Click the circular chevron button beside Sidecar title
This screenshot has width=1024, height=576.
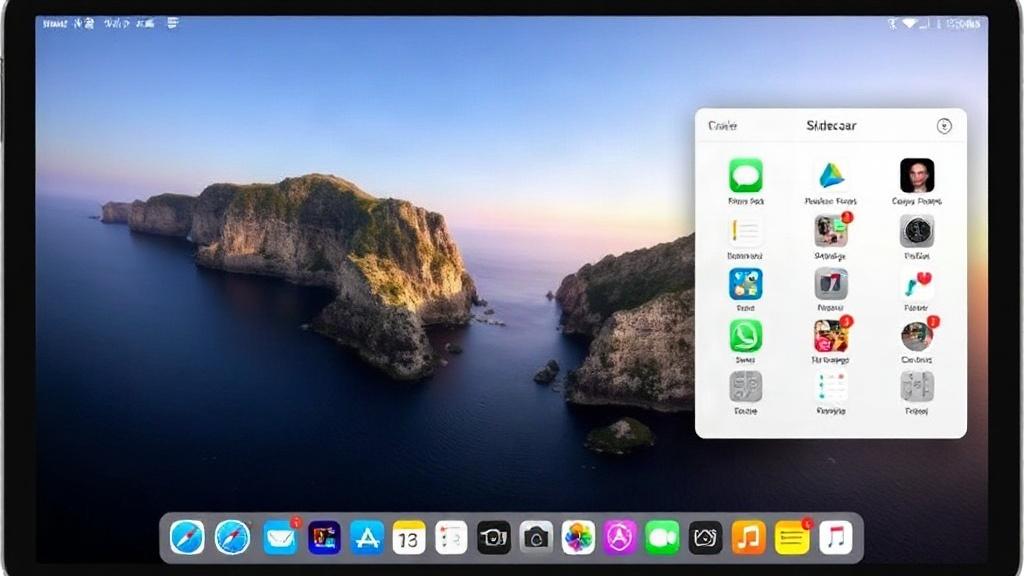click(944, 126)
